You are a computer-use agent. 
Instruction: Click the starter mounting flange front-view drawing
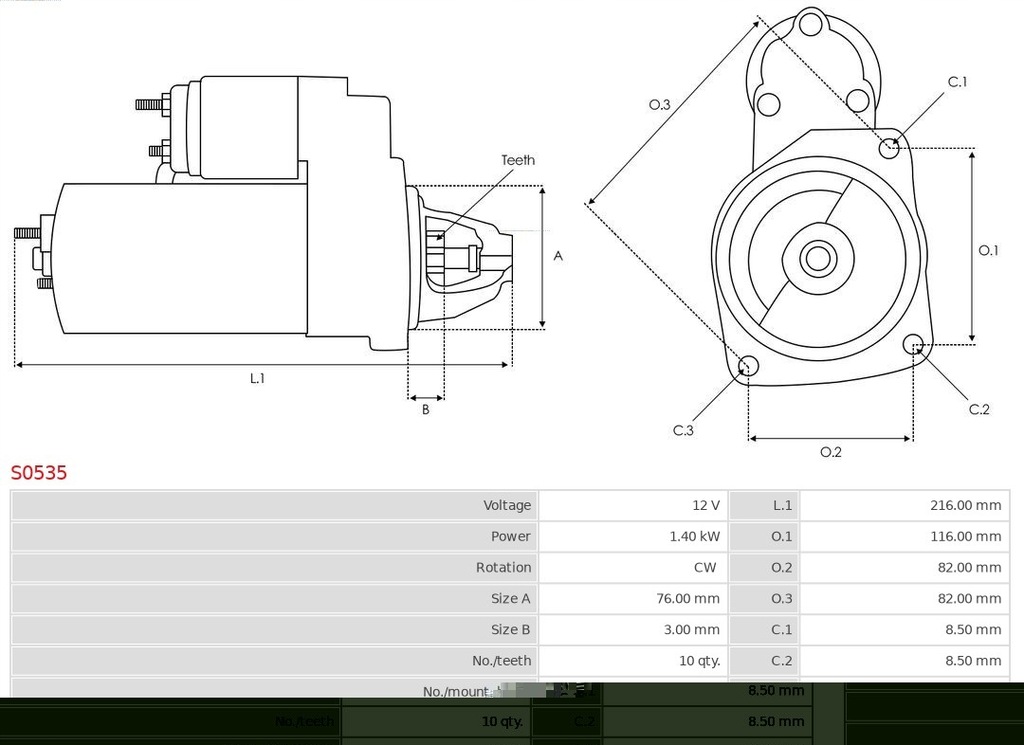[x=821, y=197]
